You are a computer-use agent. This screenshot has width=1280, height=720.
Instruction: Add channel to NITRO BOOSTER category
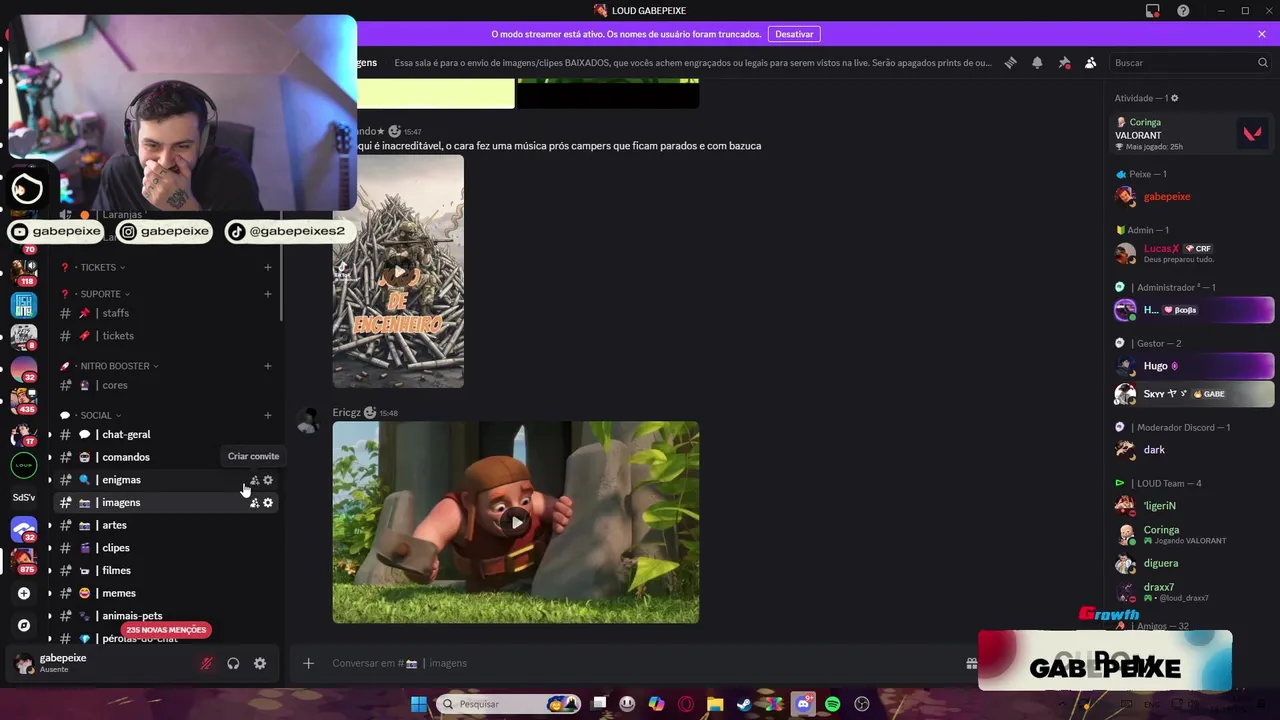tap(268, 366)
